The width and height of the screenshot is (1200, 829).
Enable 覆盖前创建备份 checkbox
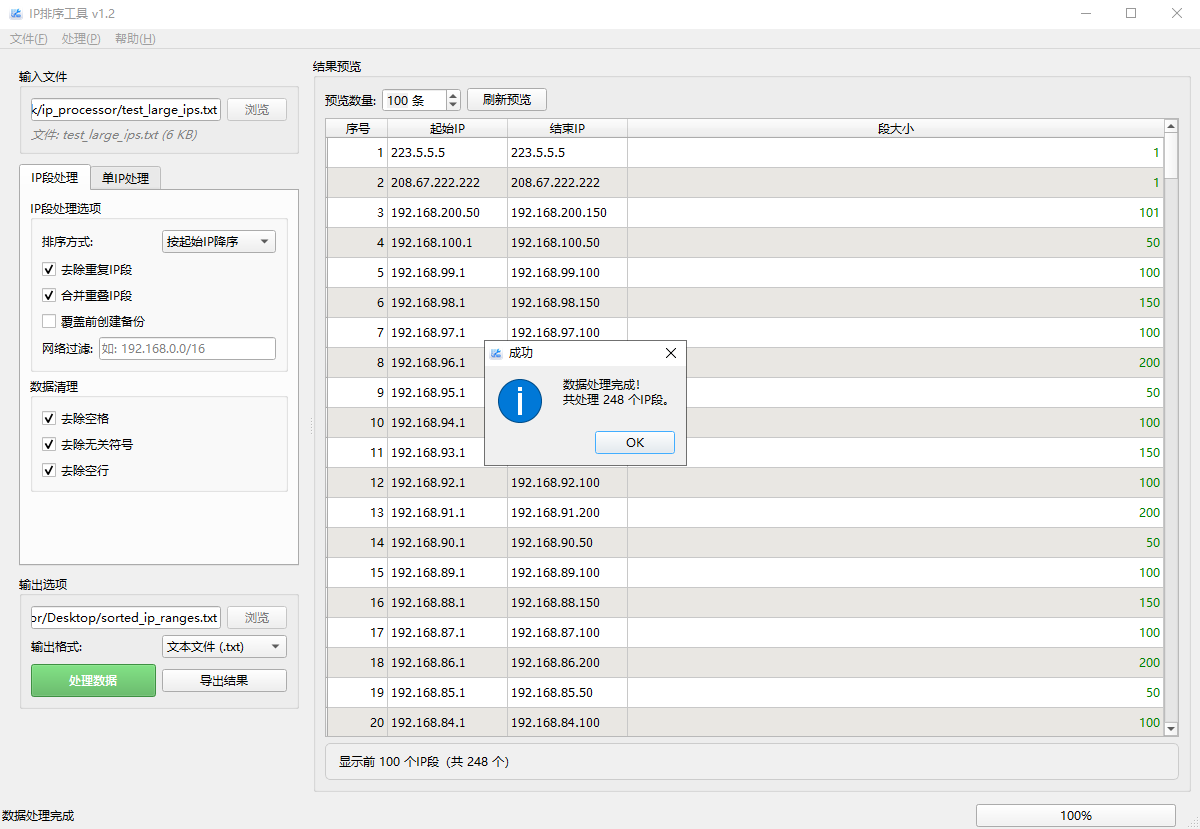(49, 322)
